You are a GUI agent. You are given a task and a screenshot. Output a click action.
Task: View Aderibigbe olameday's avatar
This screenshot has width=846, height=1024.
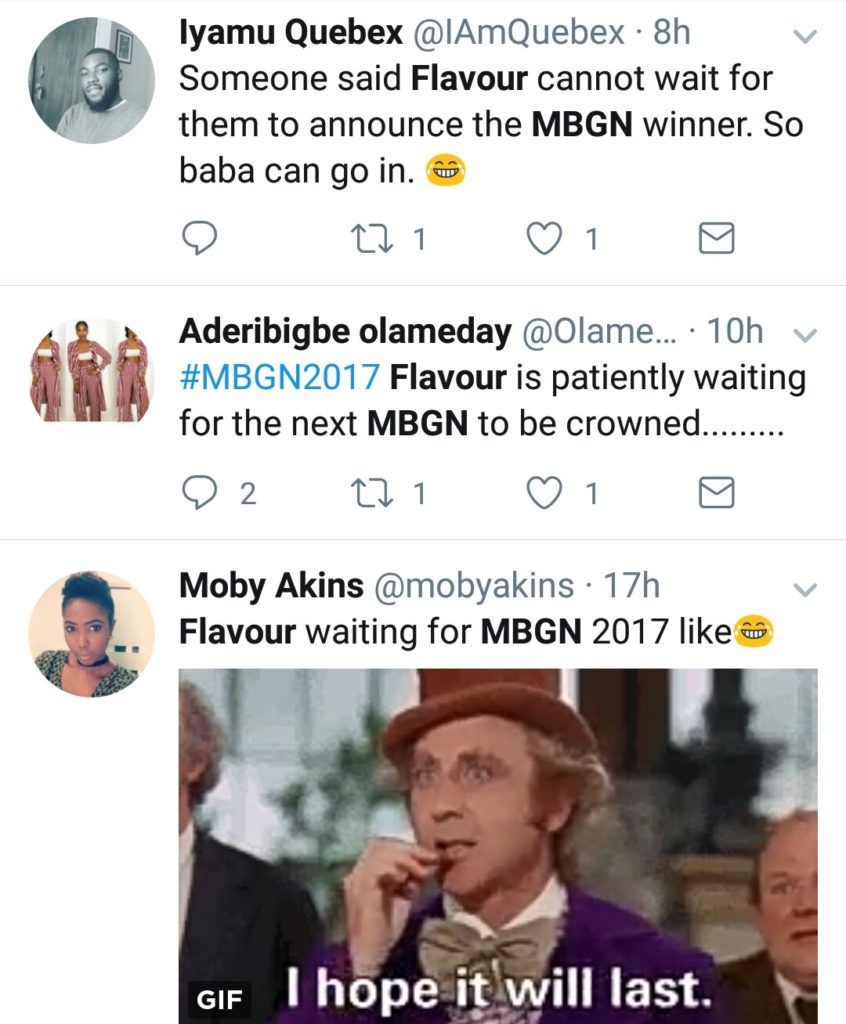pos(91,370)
